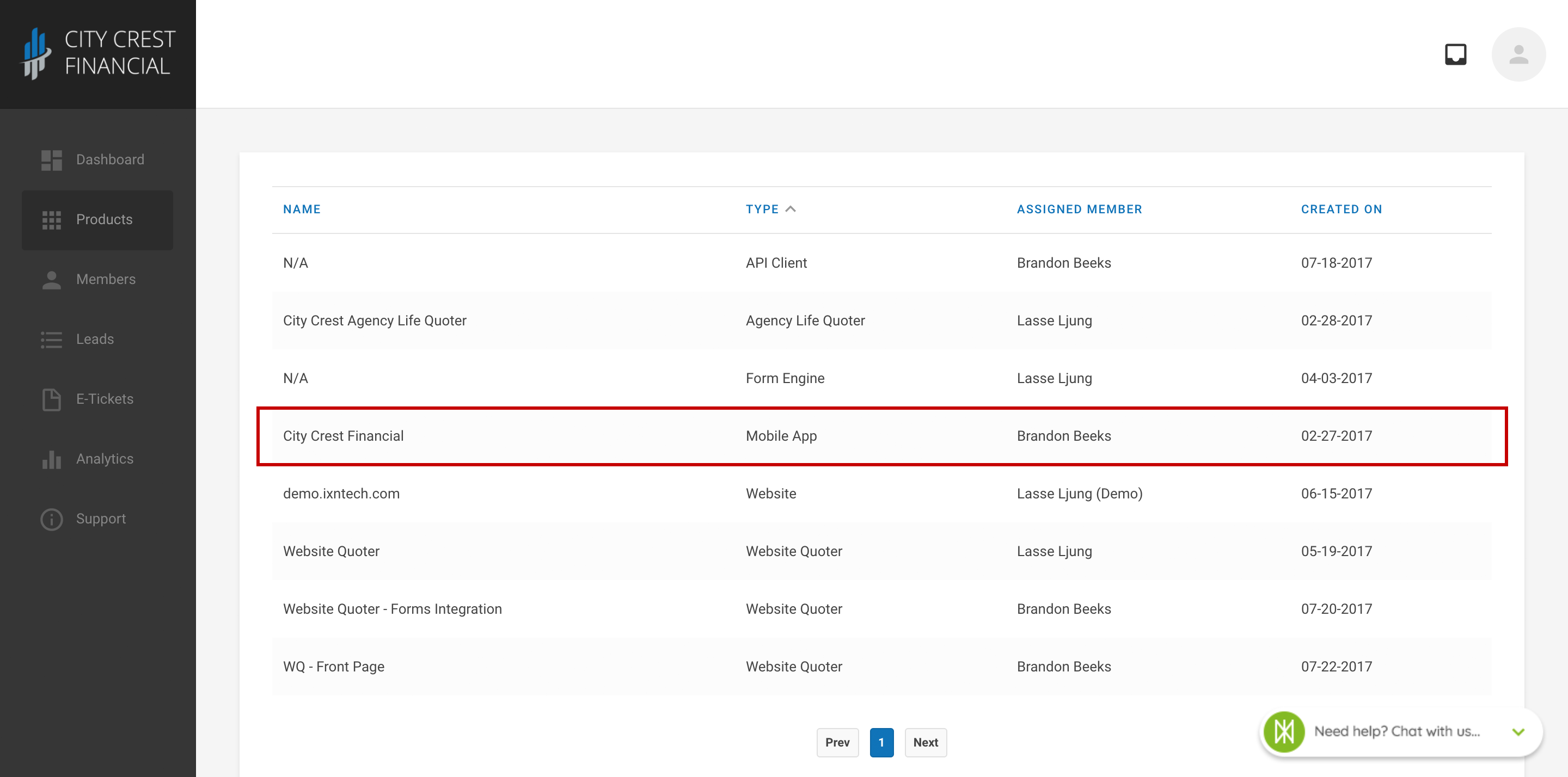Select Lasse Ljung in Form Engine row
The height and width of the screenshot is (777, 1568).
pyautogui.click(x=1054, y=379)
